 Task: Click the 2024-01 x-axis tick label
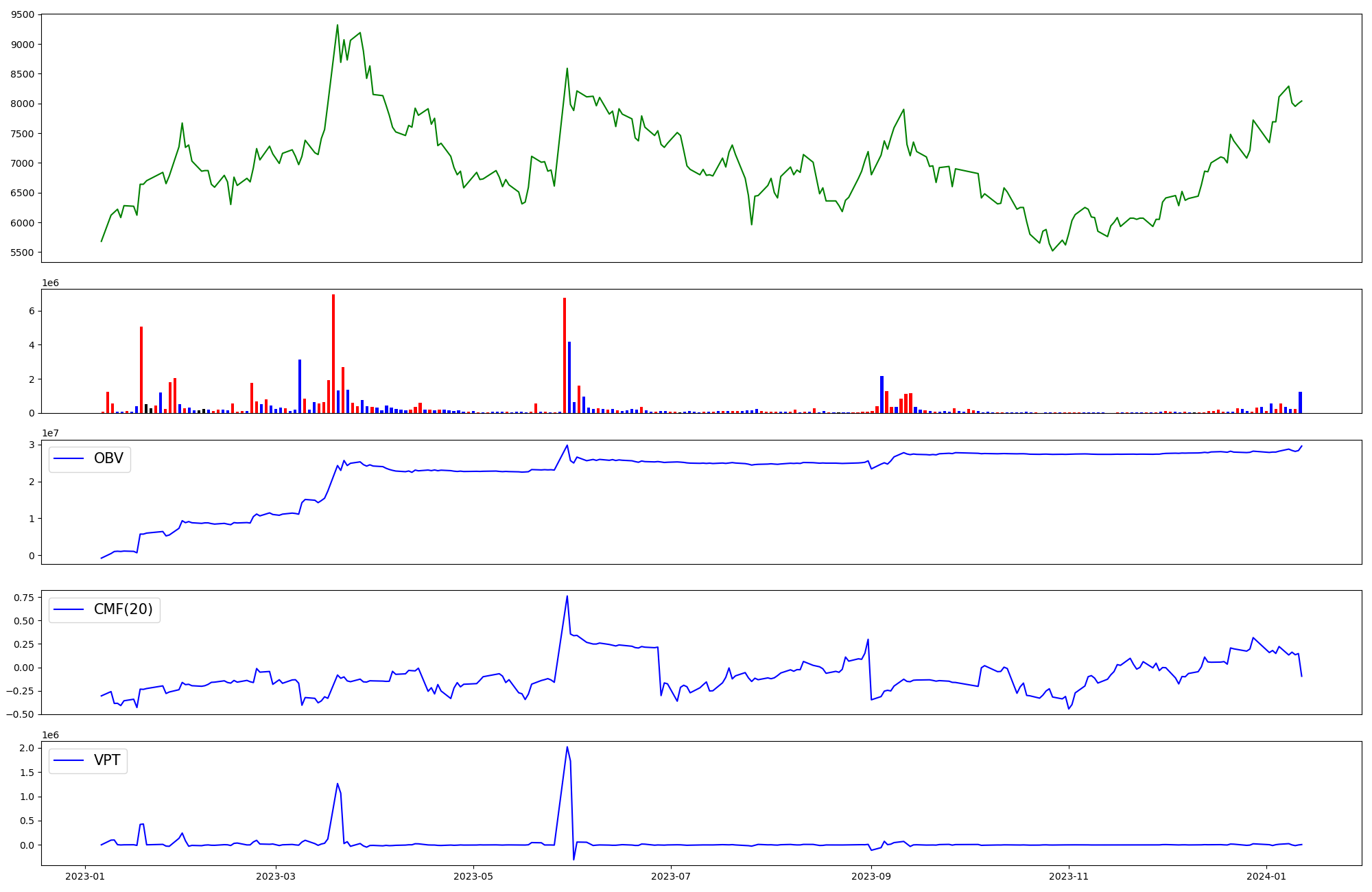tap(1266, 876)
